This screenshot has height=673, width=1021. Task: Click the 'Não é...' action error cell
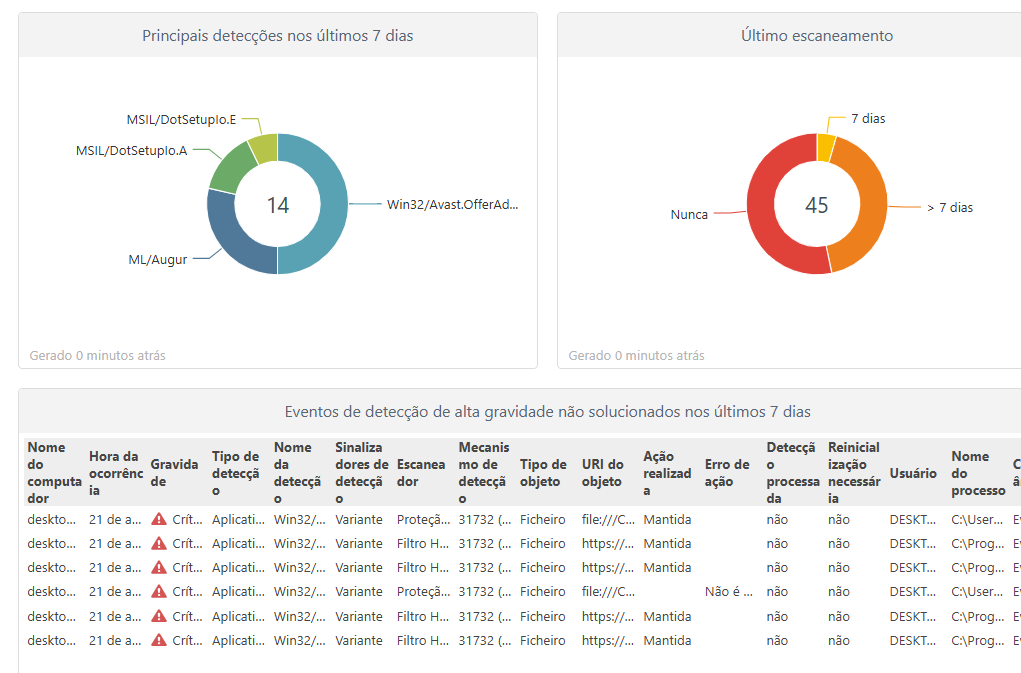tap(728, 592)
